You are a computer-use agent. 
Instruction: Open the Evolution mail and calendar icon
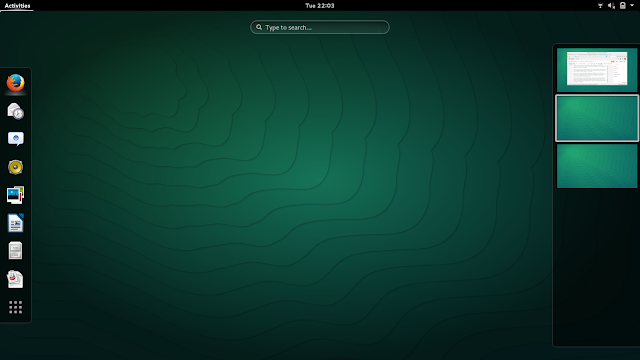(x=16, y=111)
